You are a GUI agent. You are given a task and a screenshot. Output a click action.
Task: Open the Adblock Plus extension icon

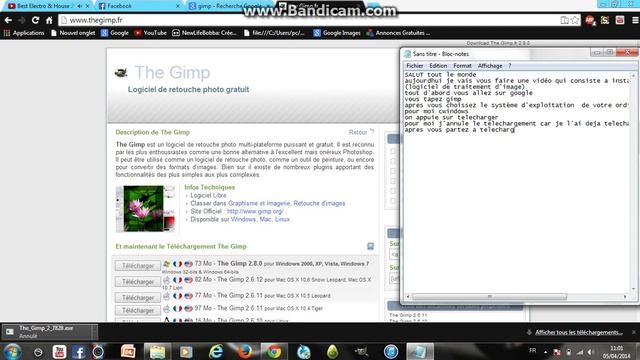[x=590, y=20]
